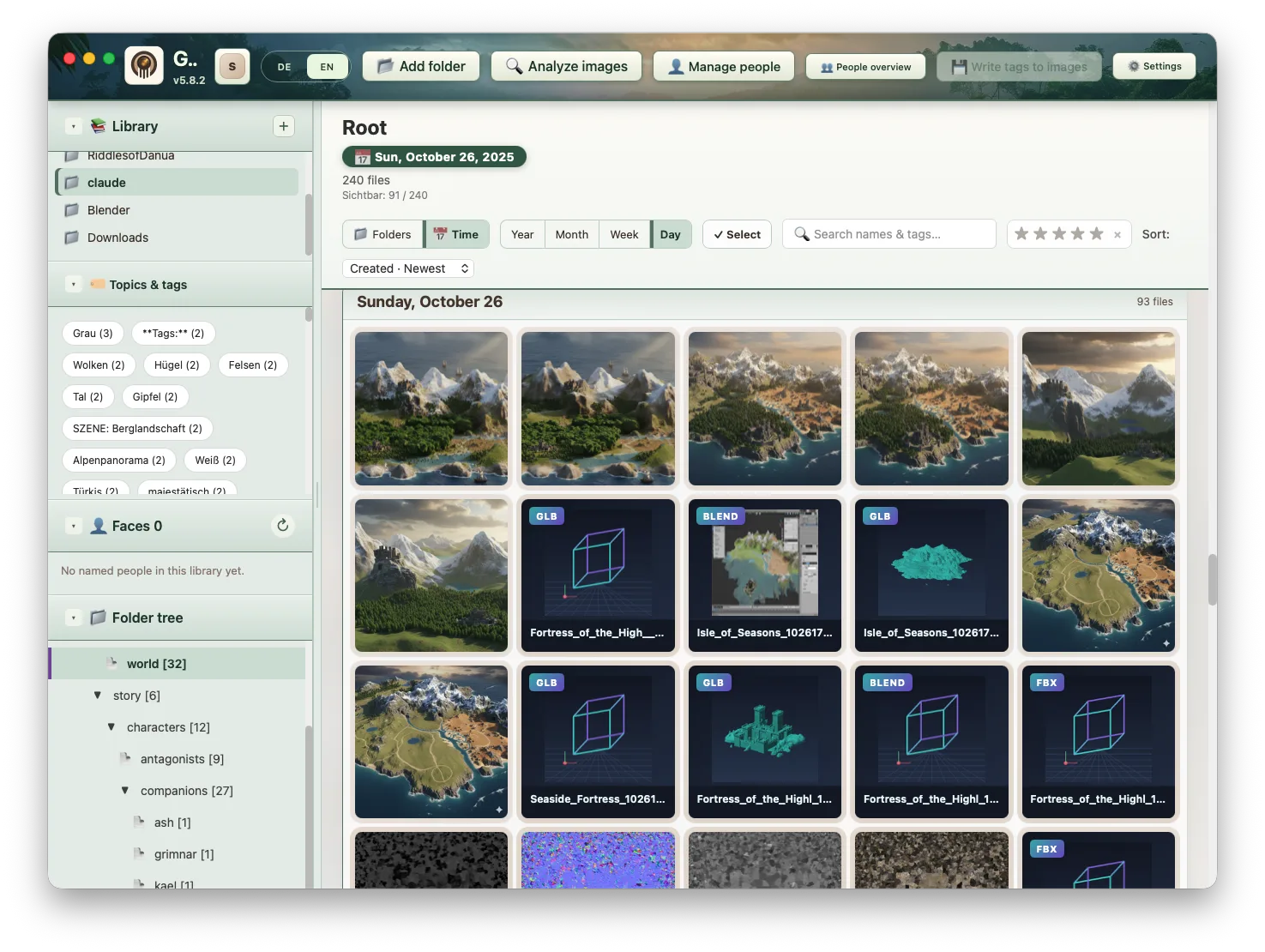Image resolution: width=1265 pixels, height=952 pixels.
Task: Click the arrow icon beside world [32]
Action: coord(112,663)
